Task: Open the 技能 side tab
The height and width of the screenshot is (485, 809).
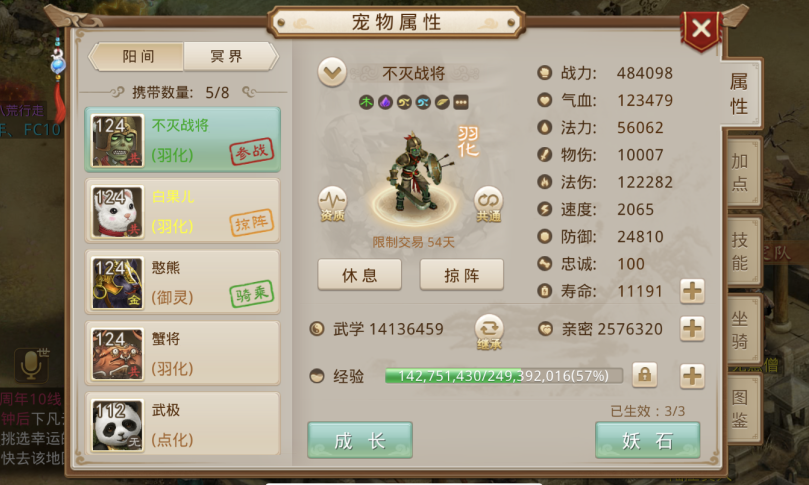Action: [x=742, y=251]
